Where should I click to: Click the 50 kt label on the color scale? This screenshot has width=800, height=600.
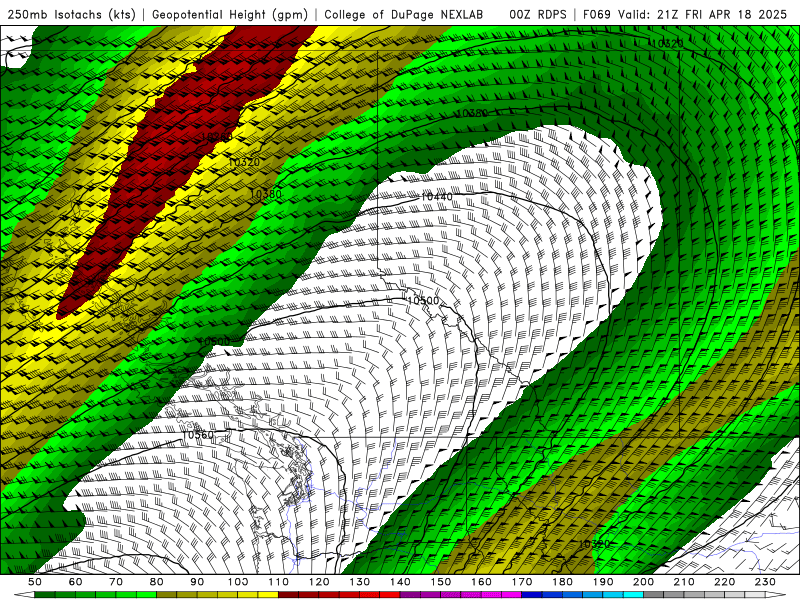click(35, 582)
